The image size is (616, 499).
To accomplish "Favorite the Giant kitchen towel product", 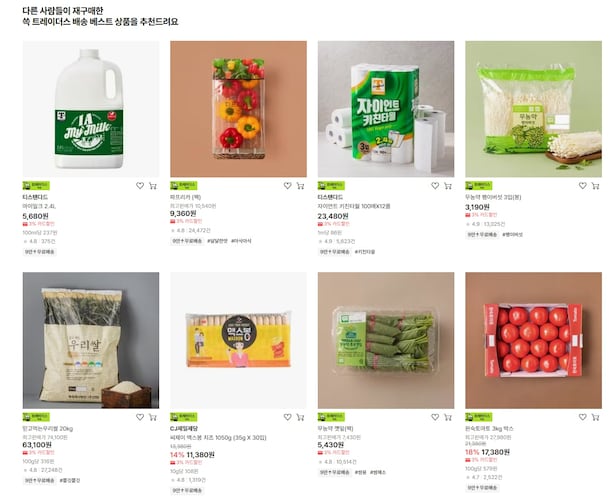I will click(435, 185).
